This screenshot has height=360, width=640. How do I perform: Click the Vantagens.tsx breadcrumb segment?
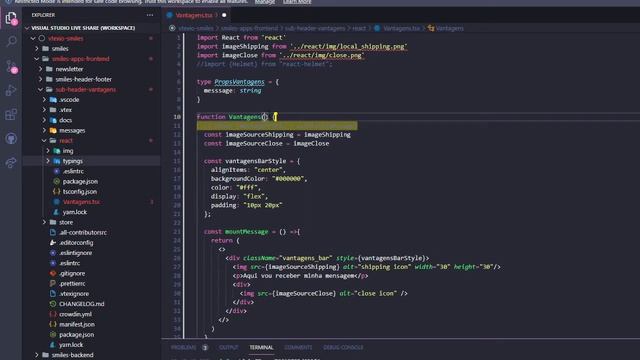pyautogui.click(x=401, y=28)
